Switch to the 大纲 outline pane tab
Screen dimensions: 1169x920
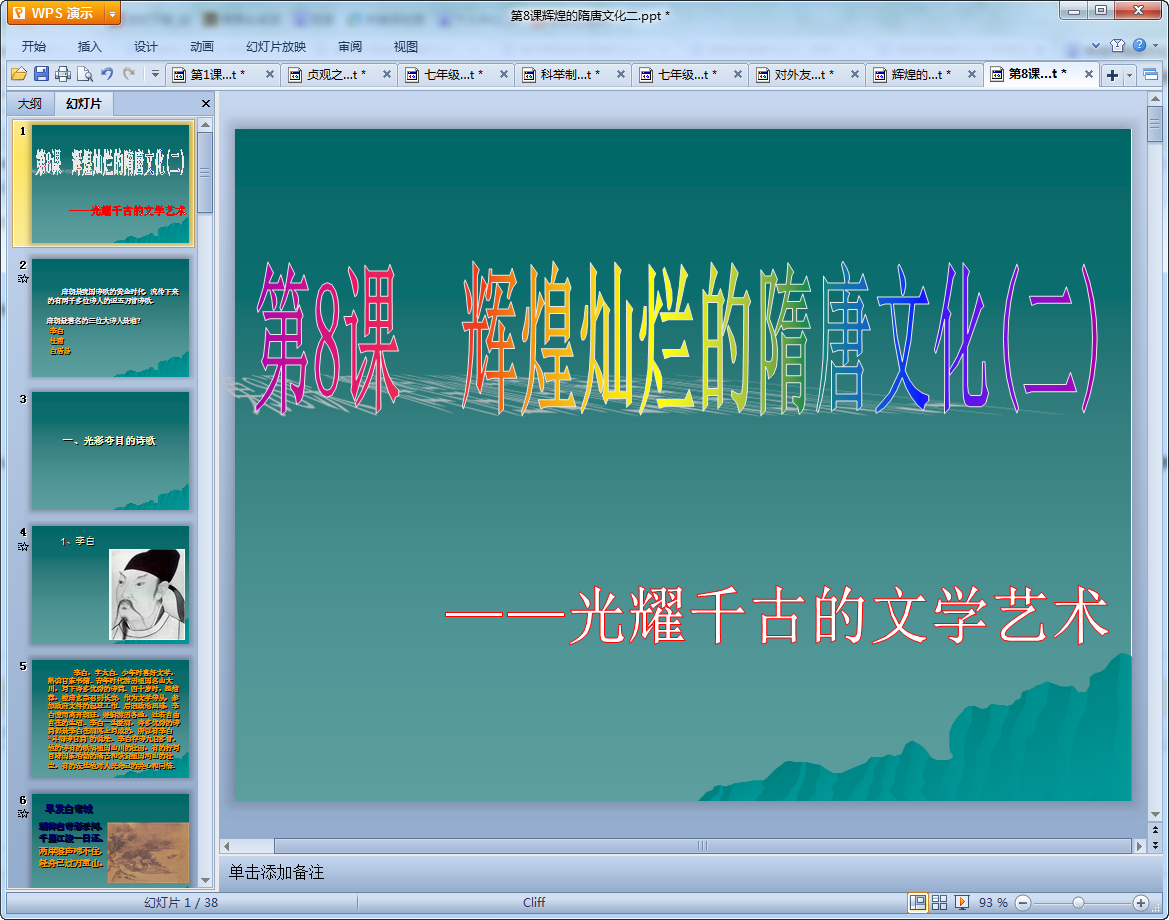pyautogui.click(x=31, y=104)
